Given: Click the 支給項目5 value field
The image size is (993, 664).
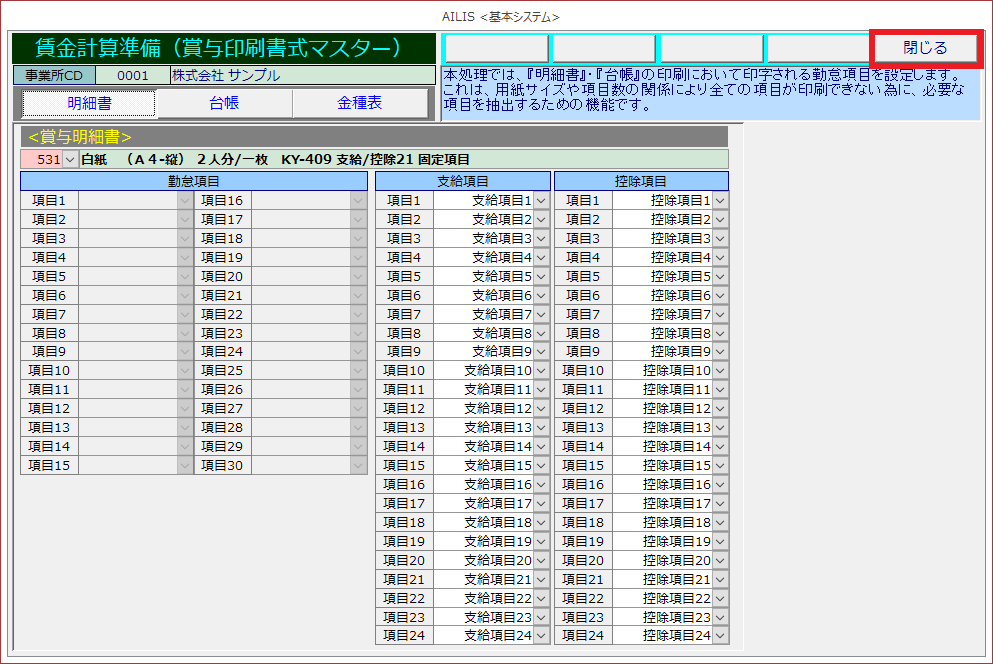Looking at the screenshot, I should point(484,276).
